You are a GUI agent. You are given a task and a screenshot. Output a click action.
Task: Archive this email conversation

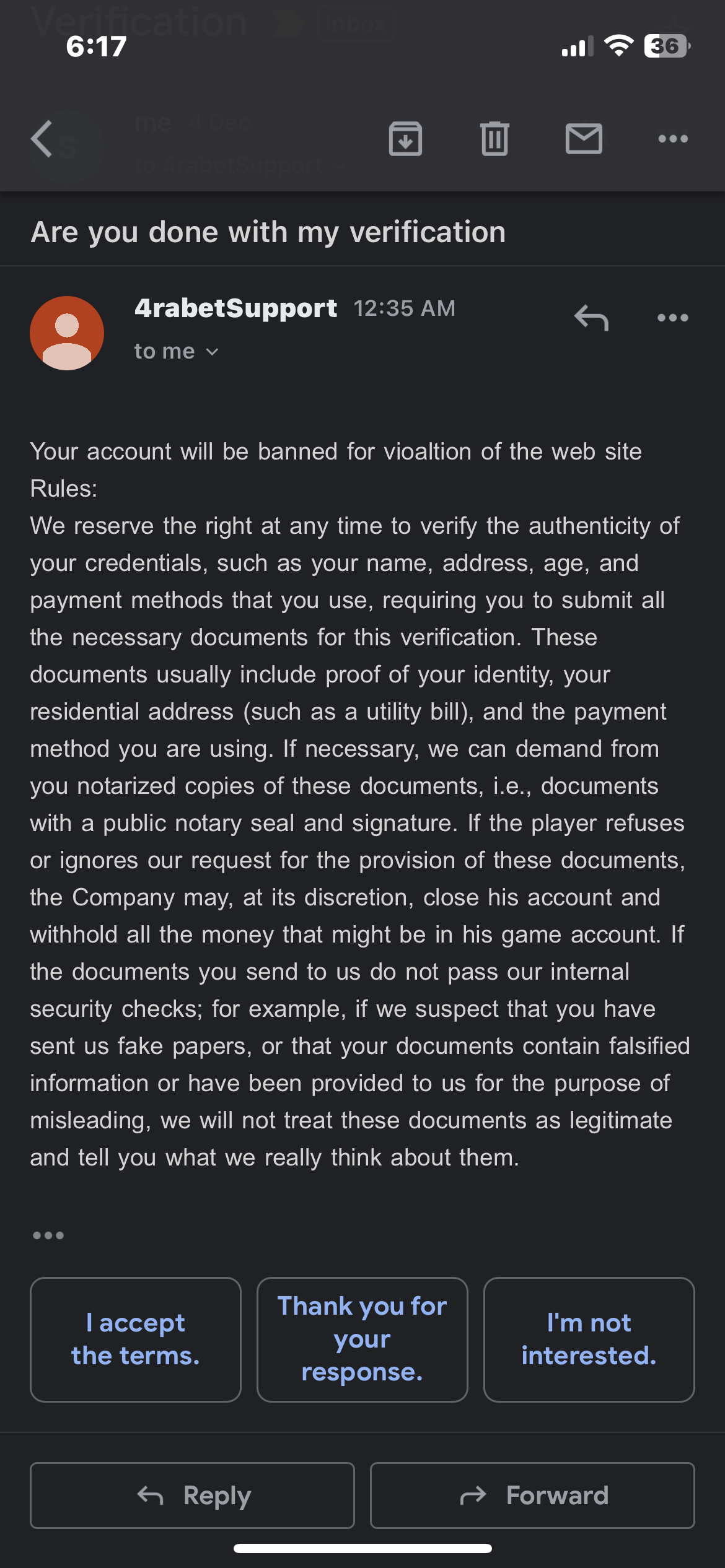(405, 139)
